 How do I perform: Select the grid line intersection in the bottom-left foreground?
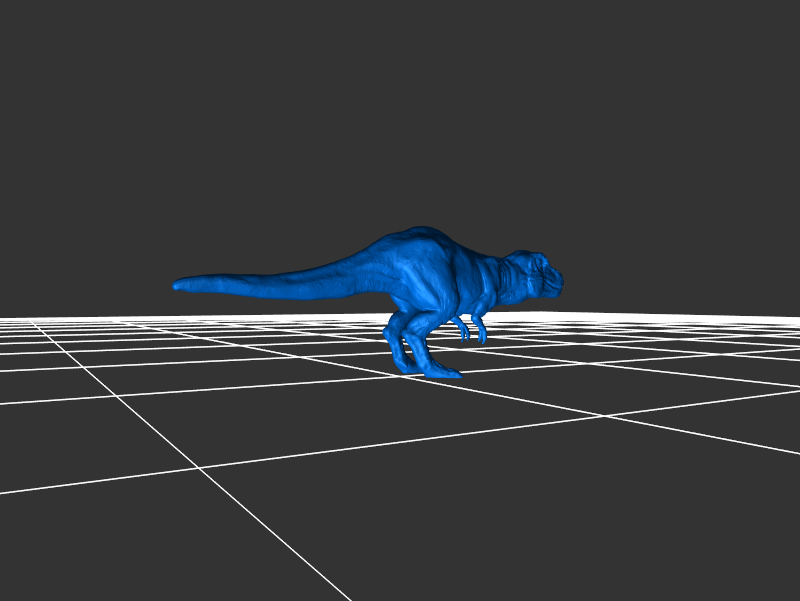click(198, 467)
